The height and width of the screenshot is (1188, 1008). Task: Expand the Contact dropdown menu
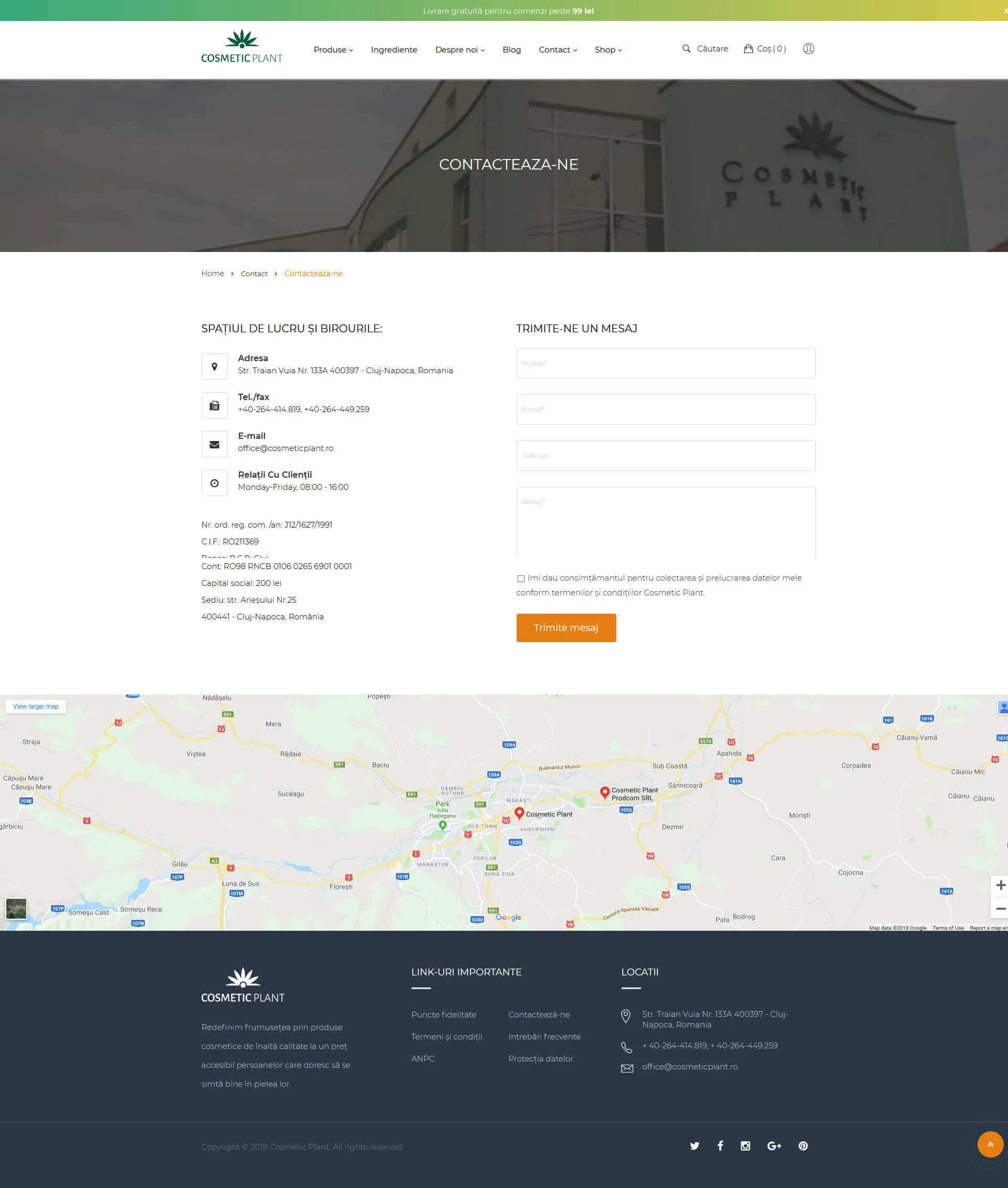tap(558, 50)
